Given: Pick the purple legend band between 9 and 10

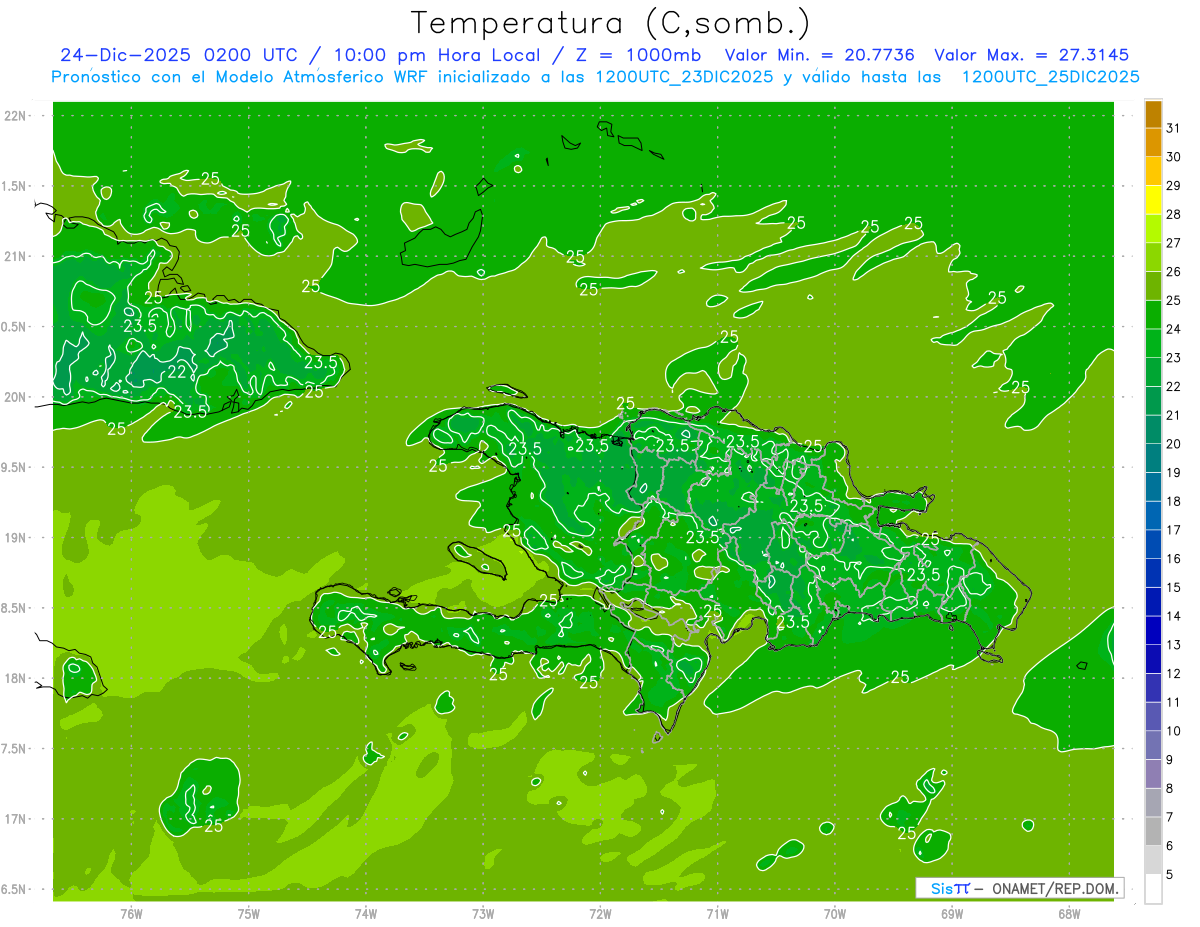Looking at the screenshot, I should coord(1153,746).
